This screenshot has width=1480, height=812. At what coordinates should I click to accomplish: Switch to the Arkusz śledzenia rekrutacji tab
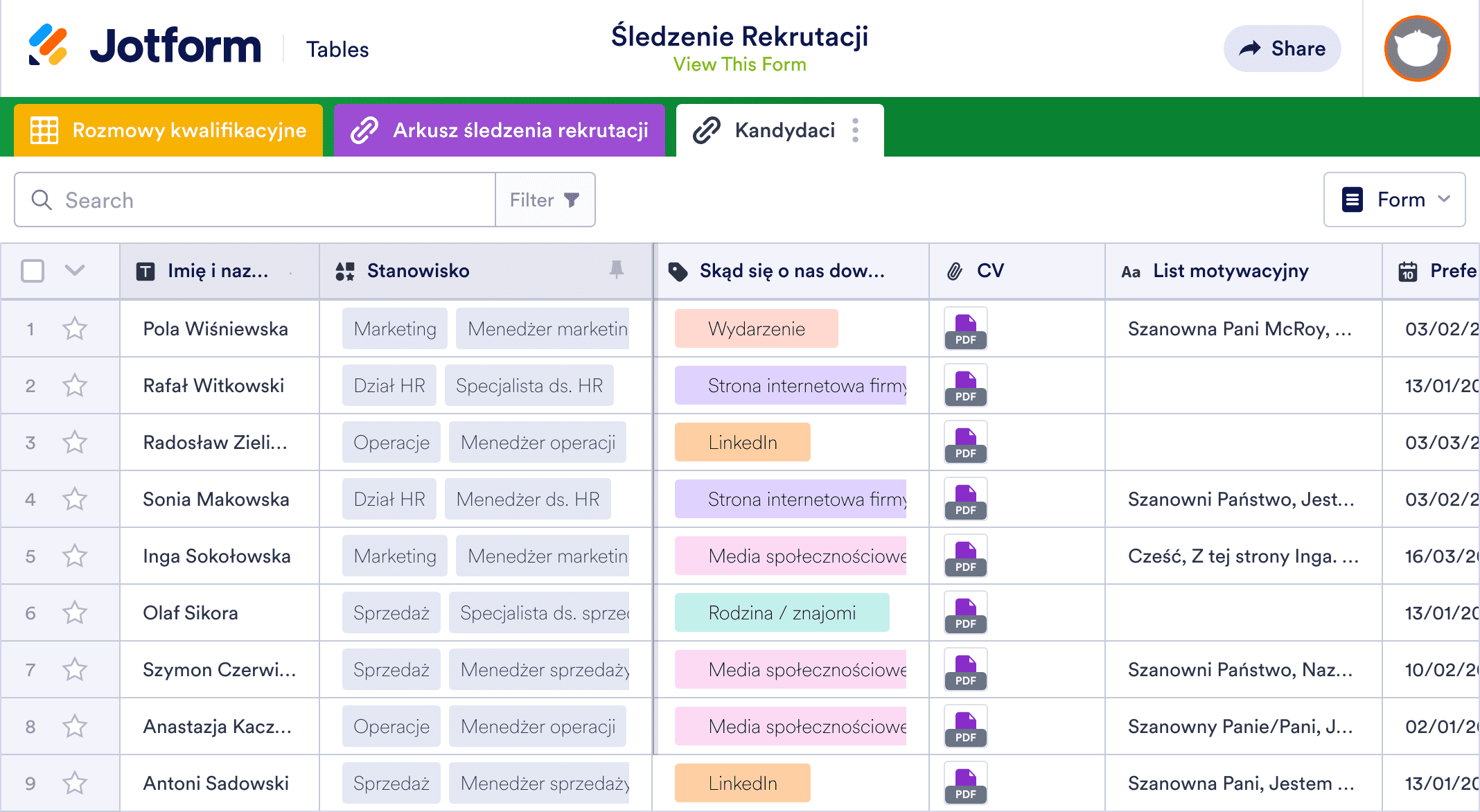[499, 130]
